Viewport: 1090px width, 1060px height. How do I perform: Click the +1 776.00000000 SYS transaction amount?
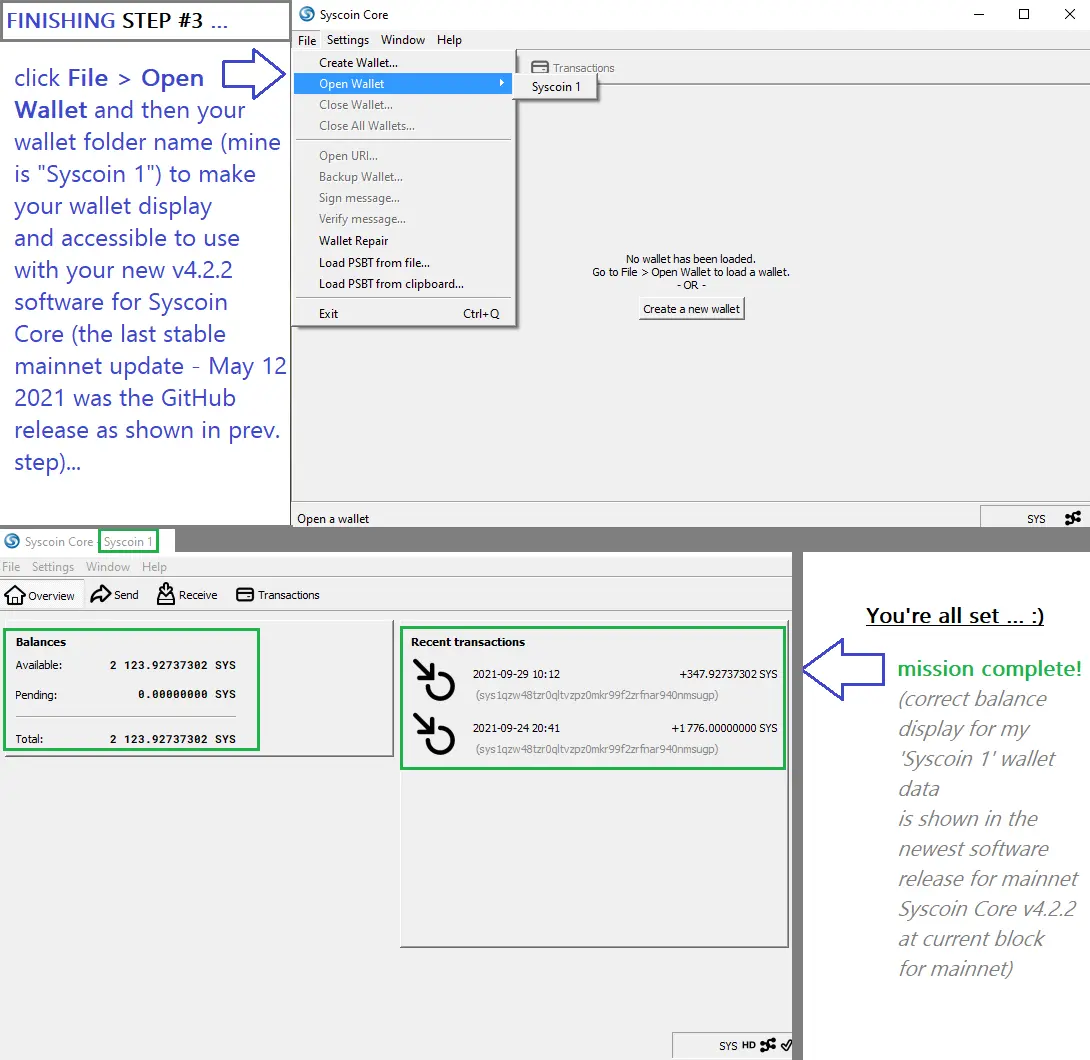coord(724,728)
